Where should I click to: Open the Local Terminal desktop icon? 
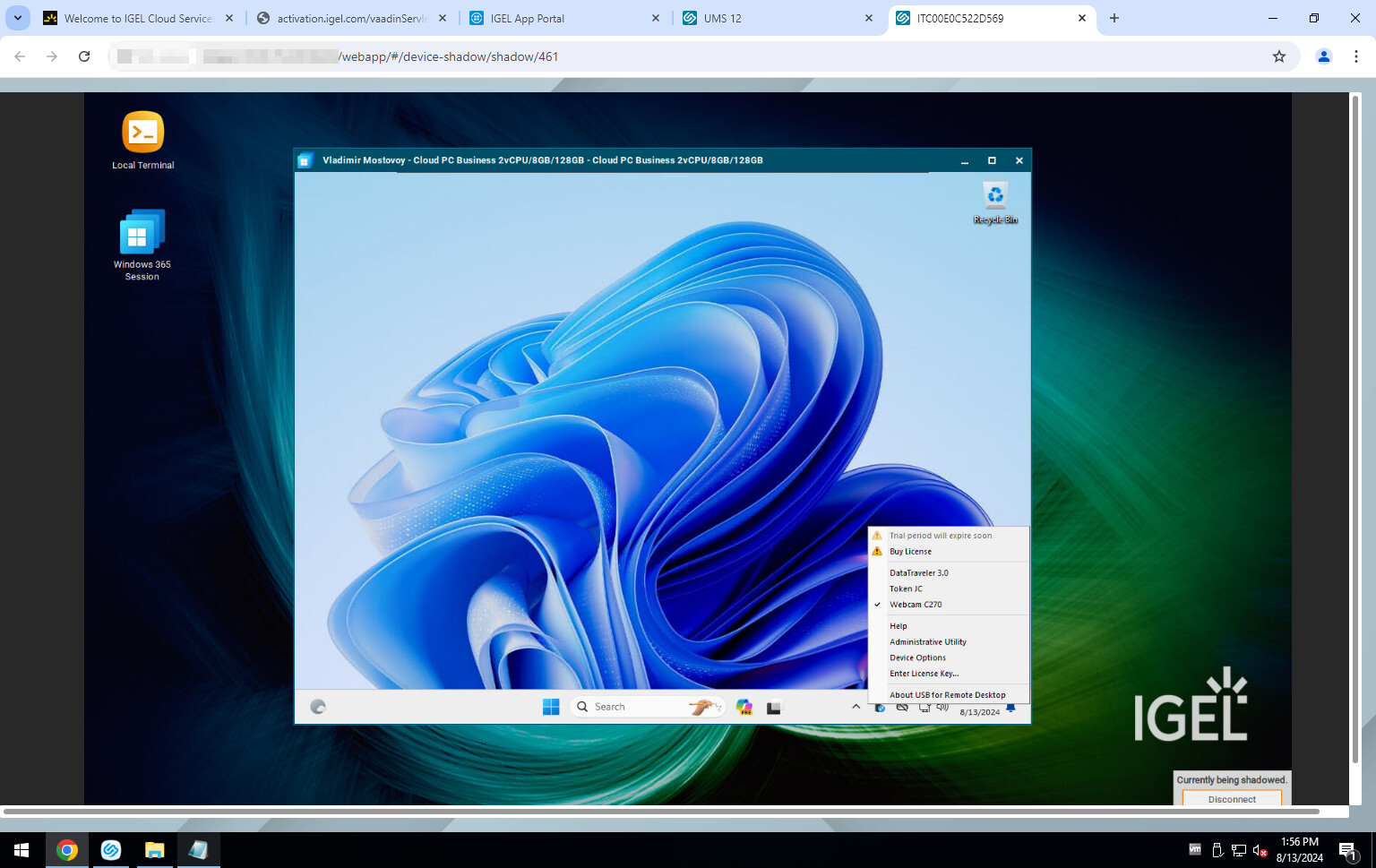click(142, 133)
